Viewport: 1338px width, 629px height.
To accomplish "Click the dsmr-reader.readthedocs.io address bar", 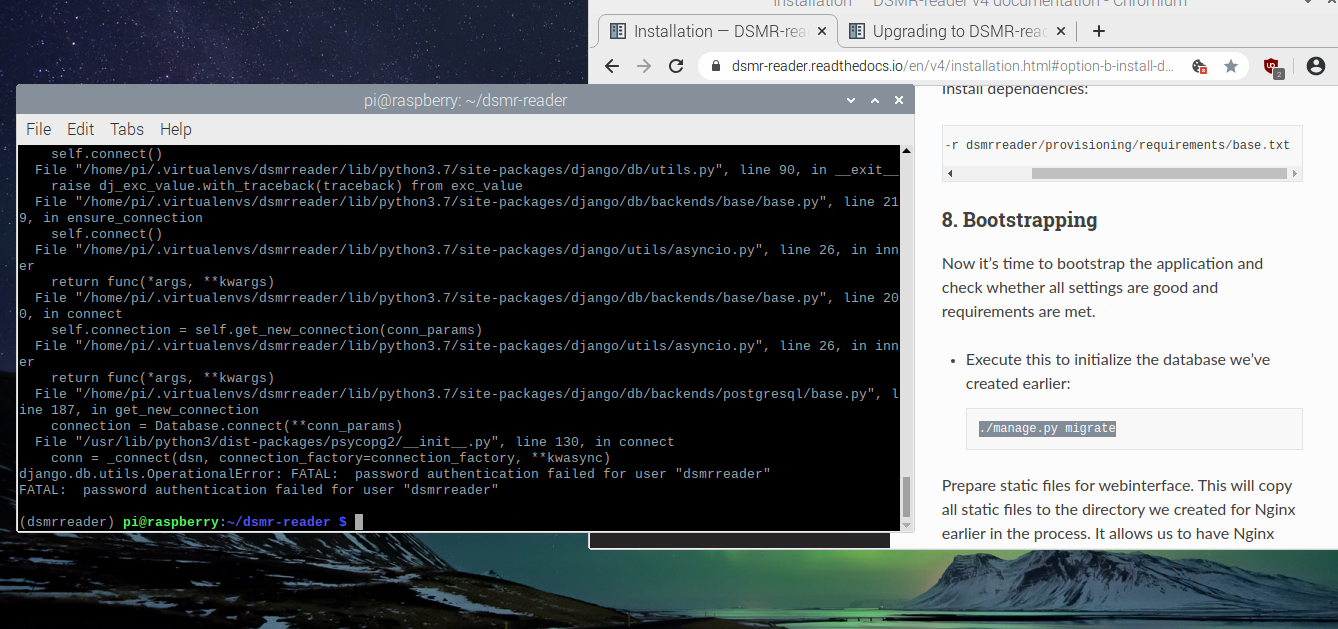I will click(x=900, y=66).
